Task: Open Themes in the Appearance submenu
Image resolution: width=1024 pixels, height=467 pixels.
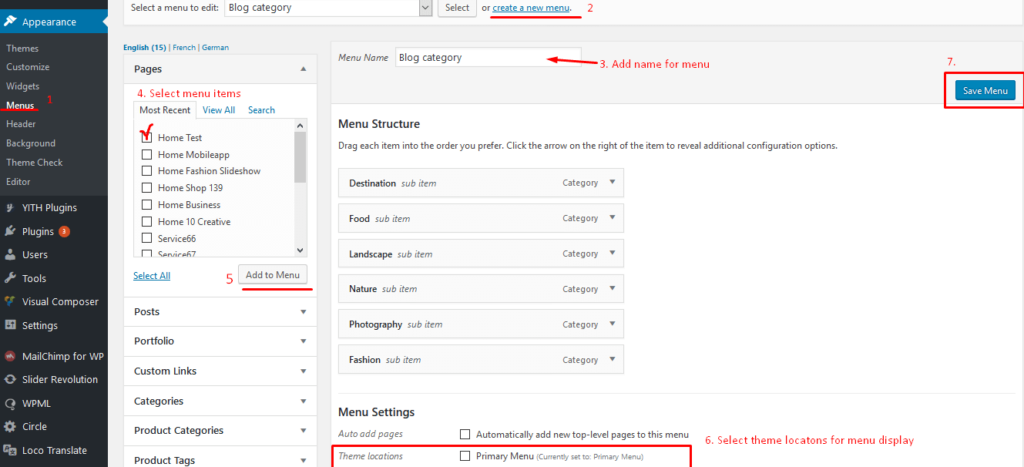Action: click(22, 48)
